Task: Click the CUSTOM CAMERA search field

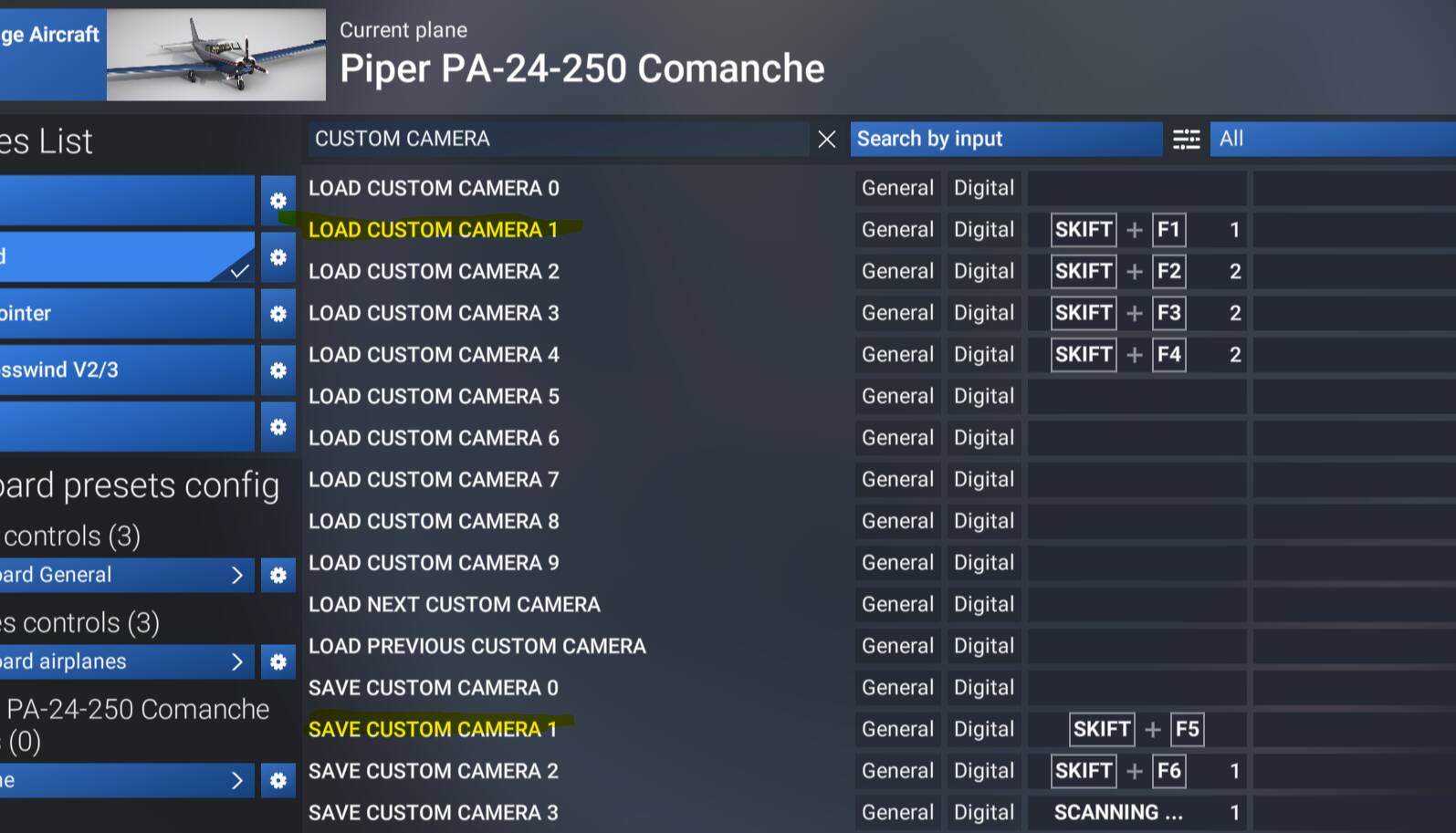Action: click(x=558, y=139)
